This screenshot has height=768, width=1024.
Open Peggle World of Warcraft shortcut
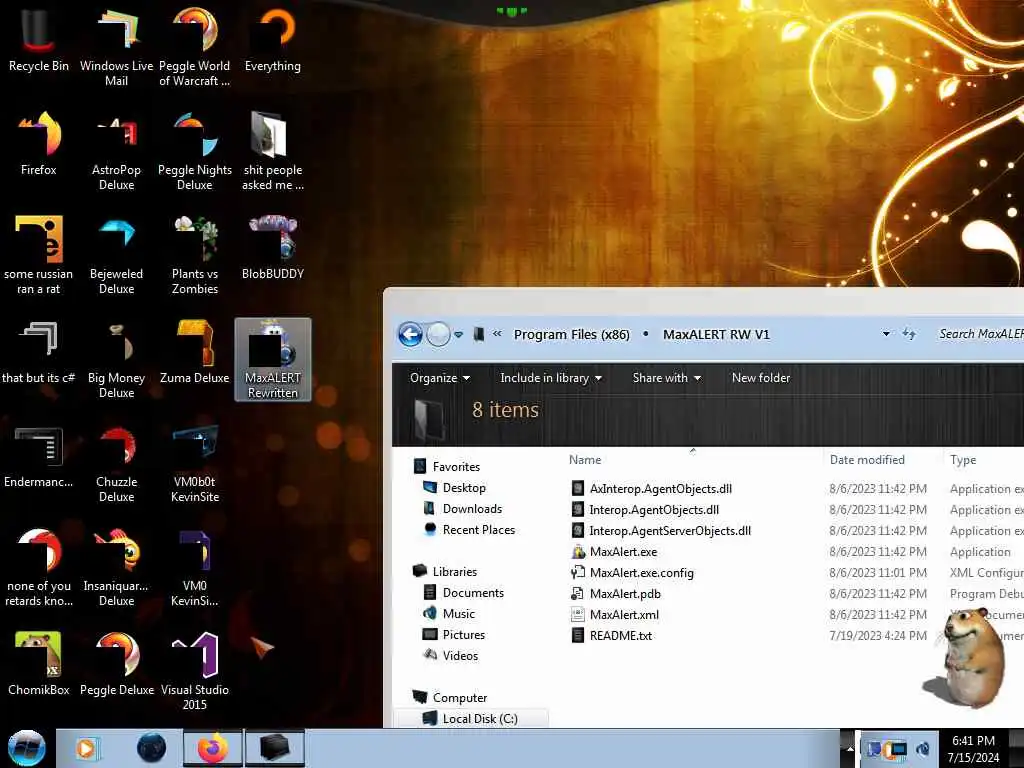click(195, 47)
